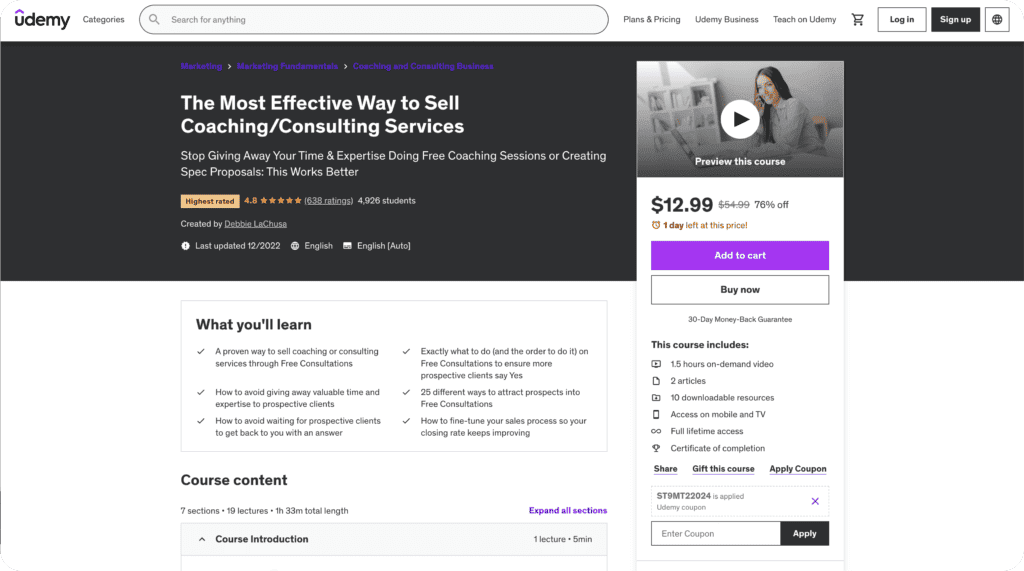The width and height of the screenshot is (1024, 571).
Task: Click the on-demand video icon
Action: pos(657,364)
